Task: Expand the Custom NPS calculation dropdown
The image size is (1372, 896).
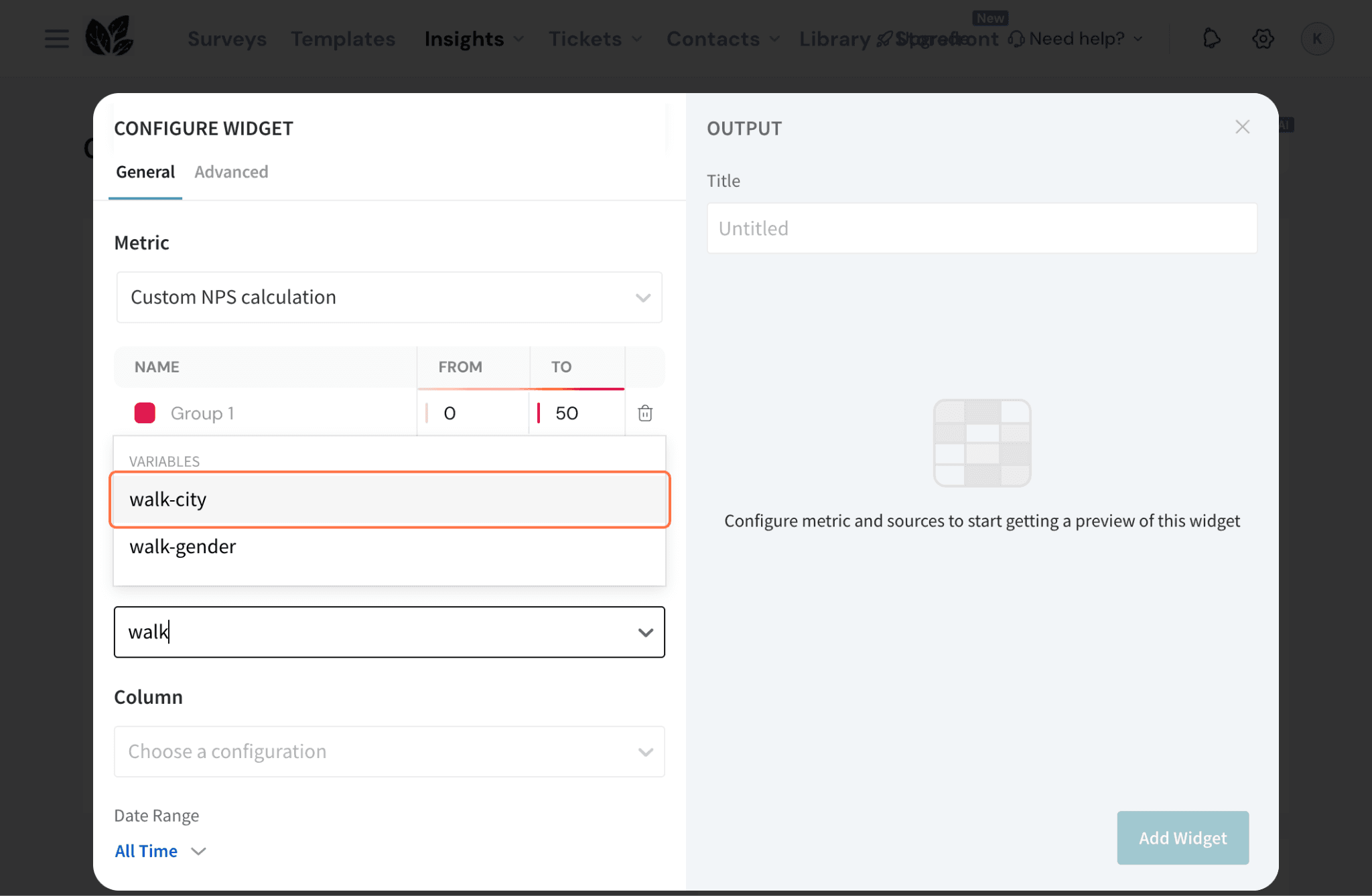Action: (389, 297)
